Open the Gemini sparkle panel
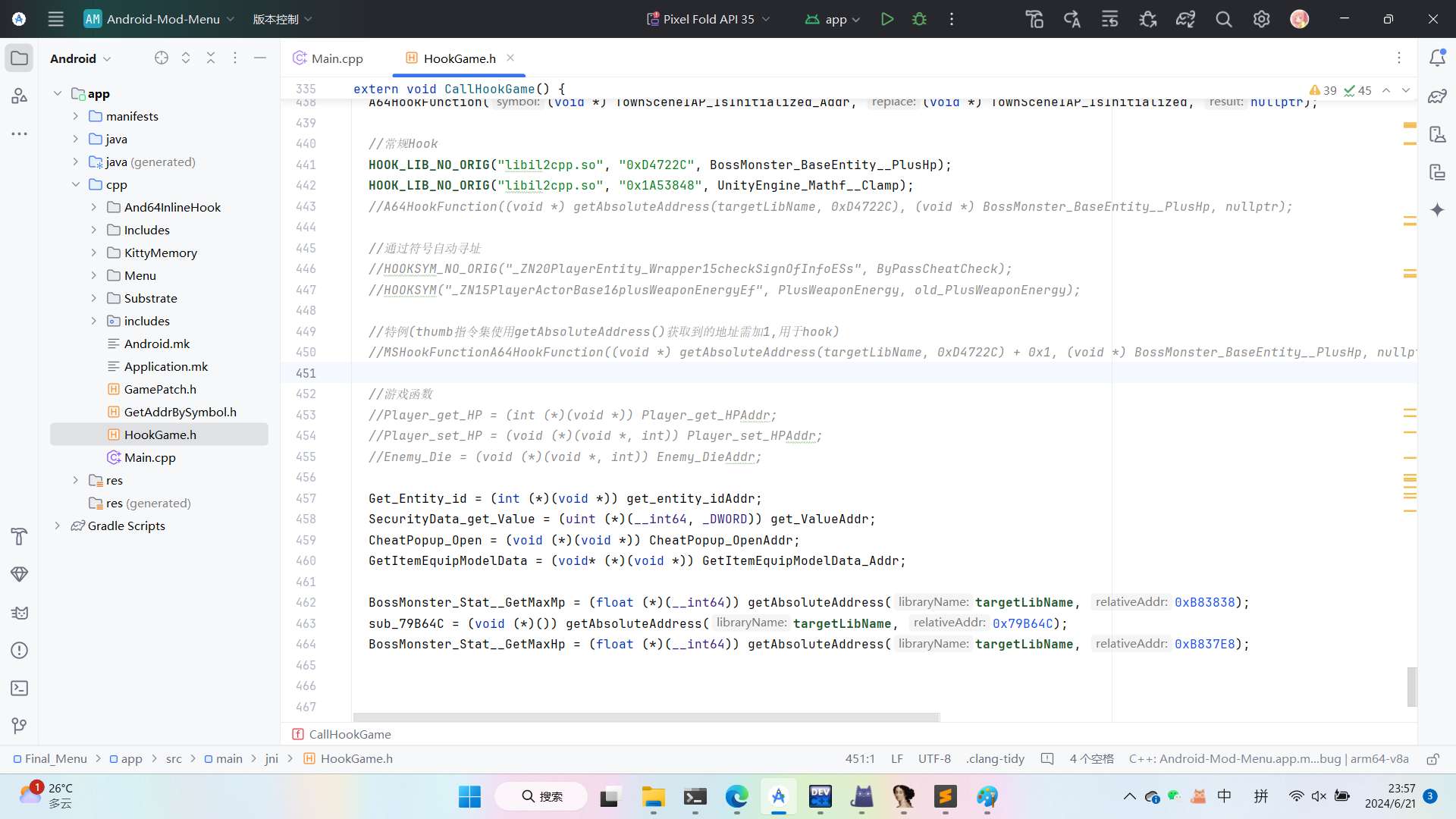 pos(1437,210)
